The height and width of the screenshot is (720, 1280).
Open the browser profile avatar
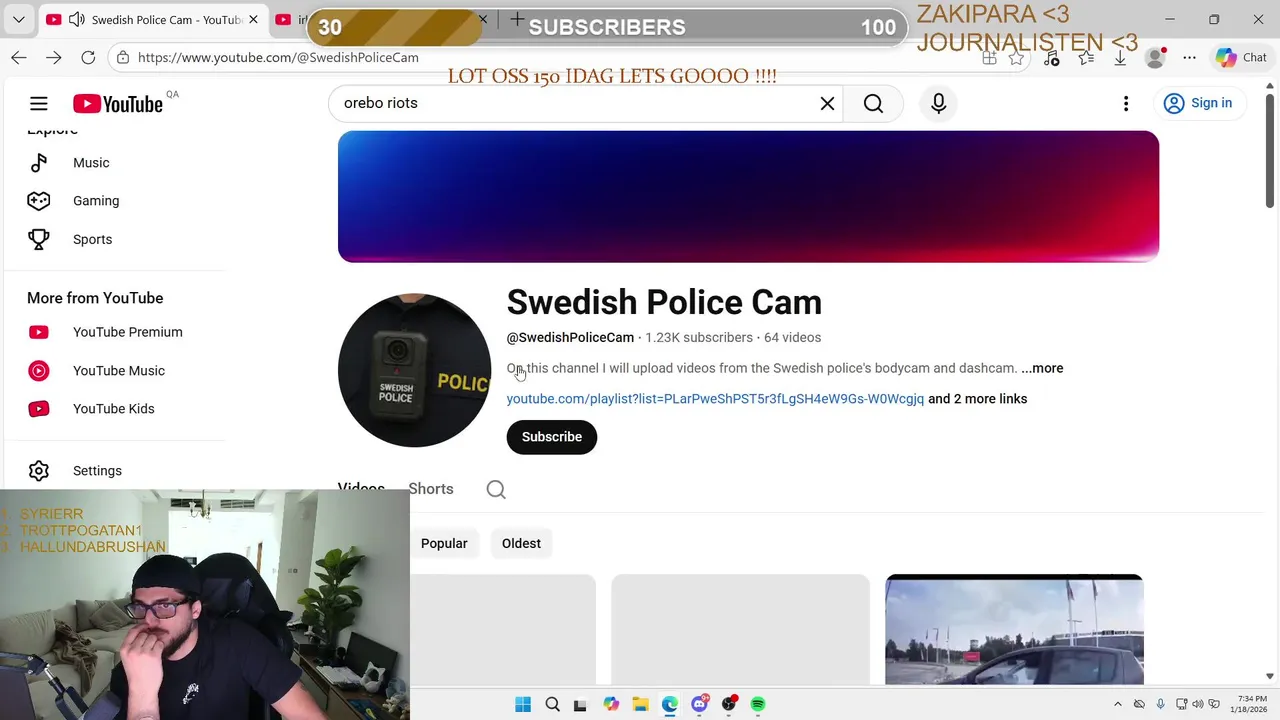(1155, 58)
